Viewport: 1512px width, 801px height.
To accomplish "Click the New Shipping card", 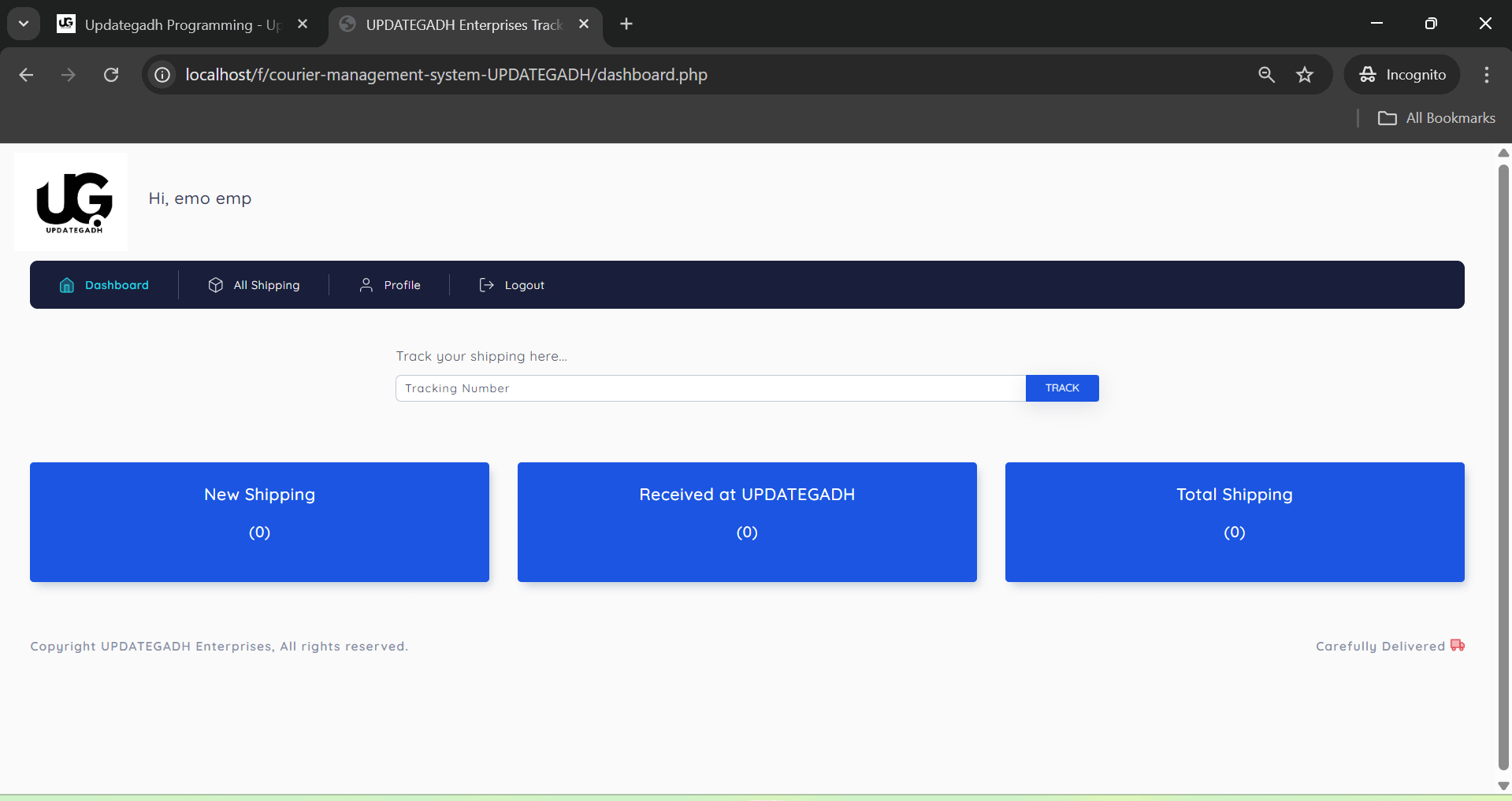I will click(259, 521).
